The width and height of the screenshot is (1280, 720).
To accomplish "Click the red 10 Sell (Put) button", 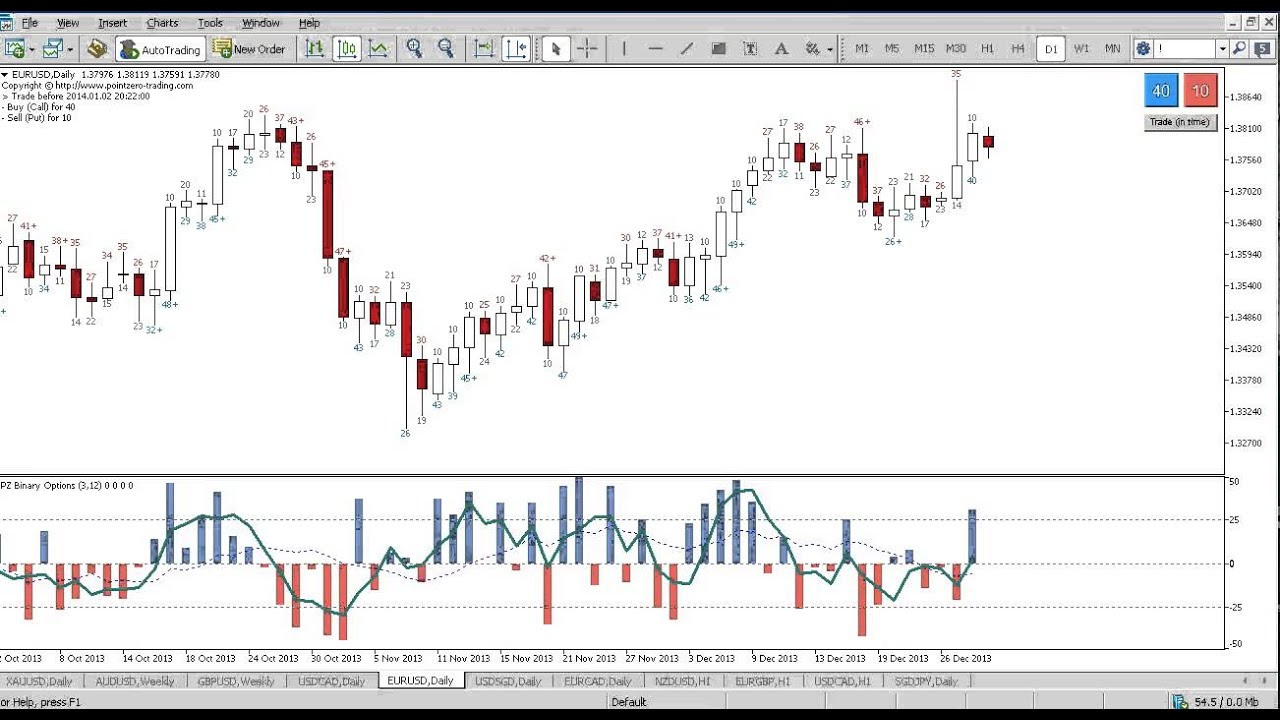I will (1201, 91).
